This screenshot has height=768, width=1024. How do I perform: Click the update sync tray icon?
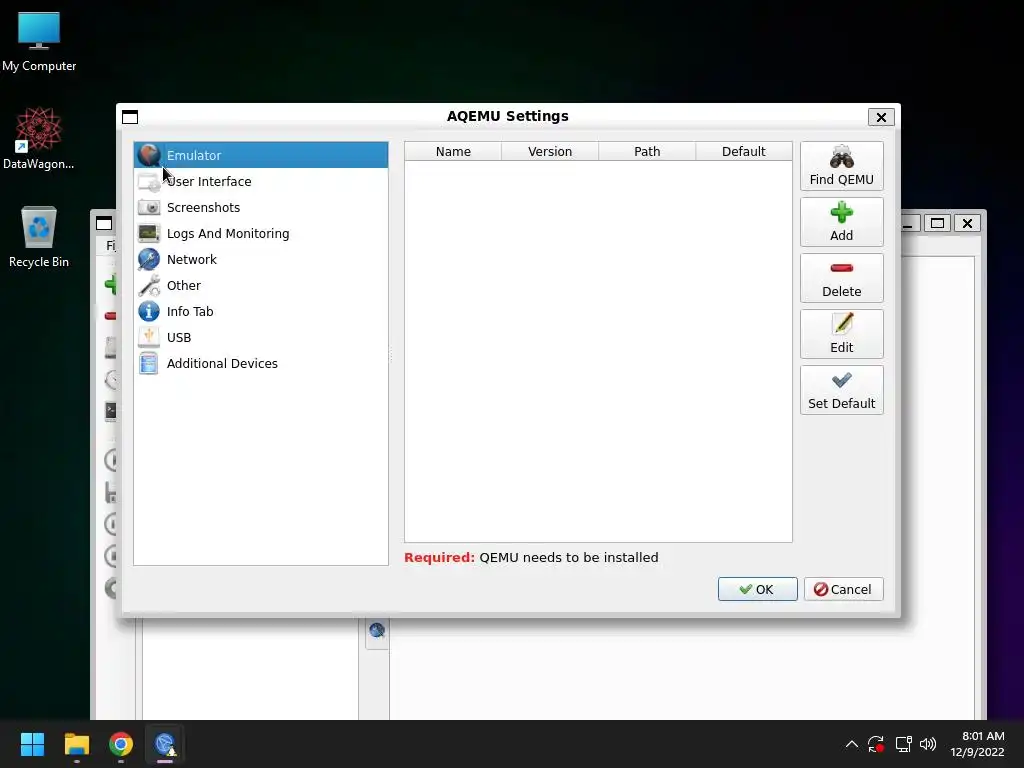click(876, 744)
